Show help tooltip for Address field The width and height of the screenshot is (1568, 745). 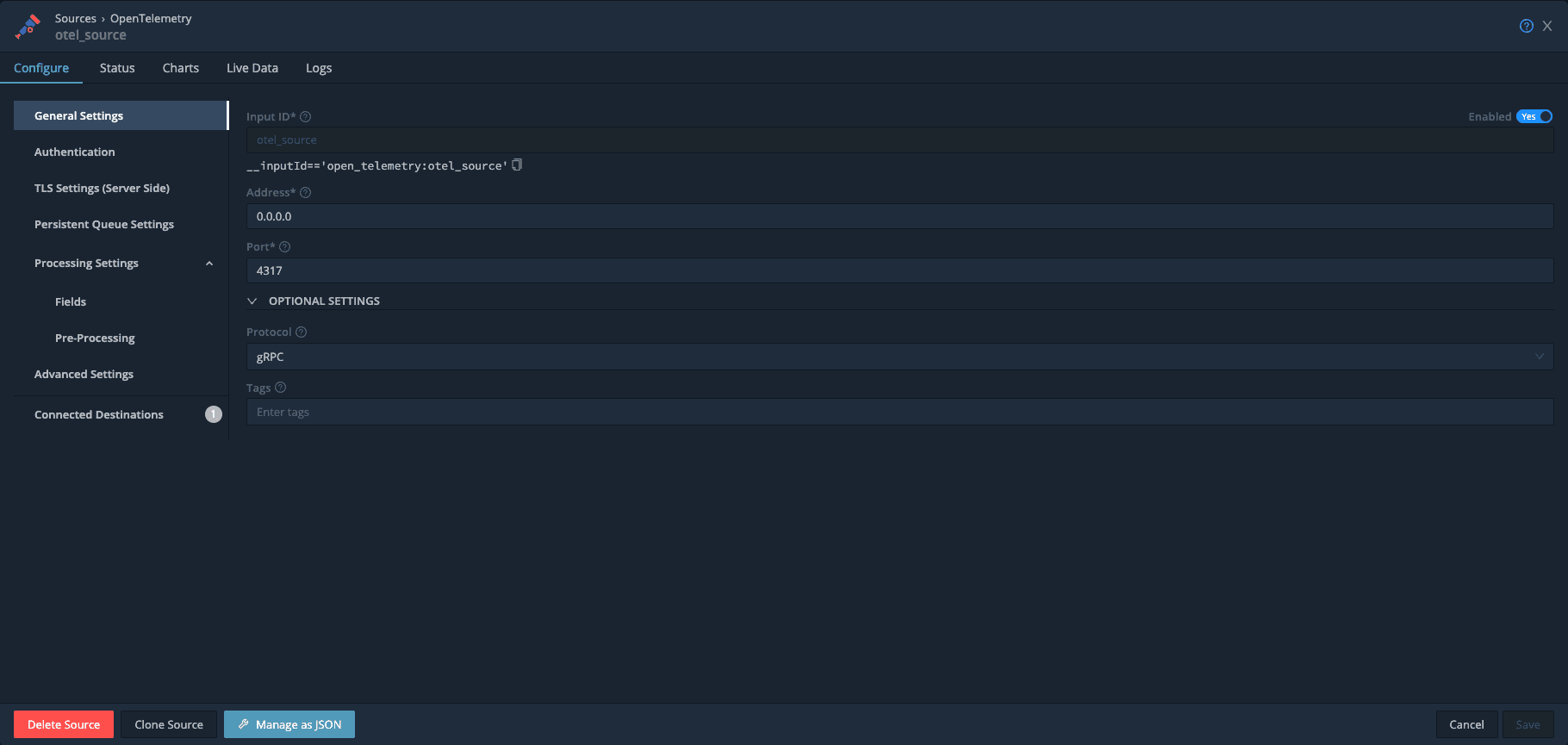pos(305,193)
